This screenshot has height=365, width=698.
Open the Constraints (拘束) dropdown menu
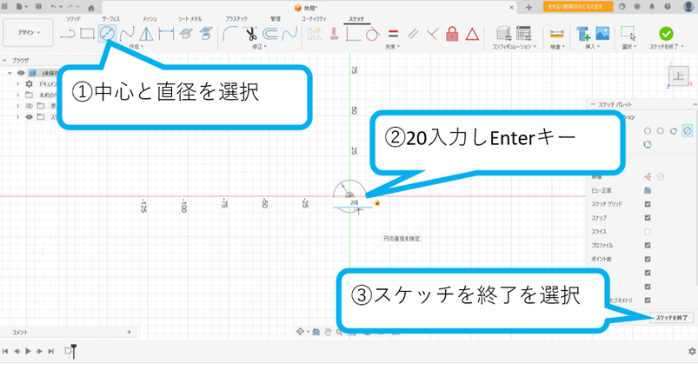point(393,47)
